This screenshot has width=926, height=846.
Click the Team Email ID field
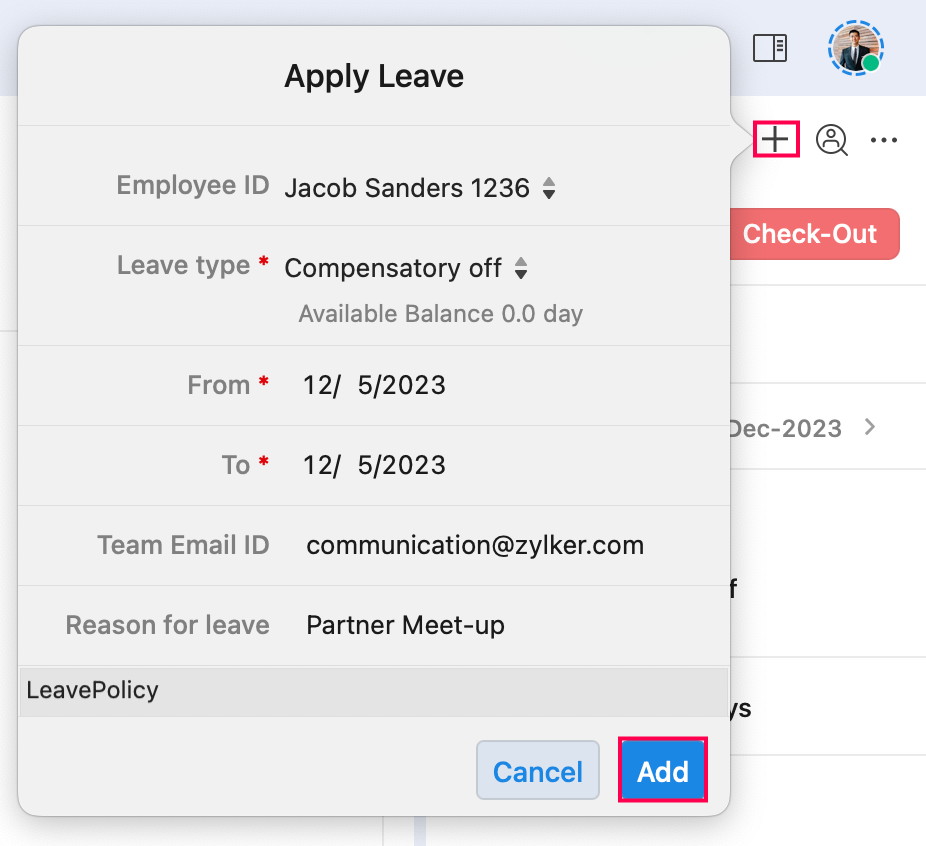click(x=475, y=545)
